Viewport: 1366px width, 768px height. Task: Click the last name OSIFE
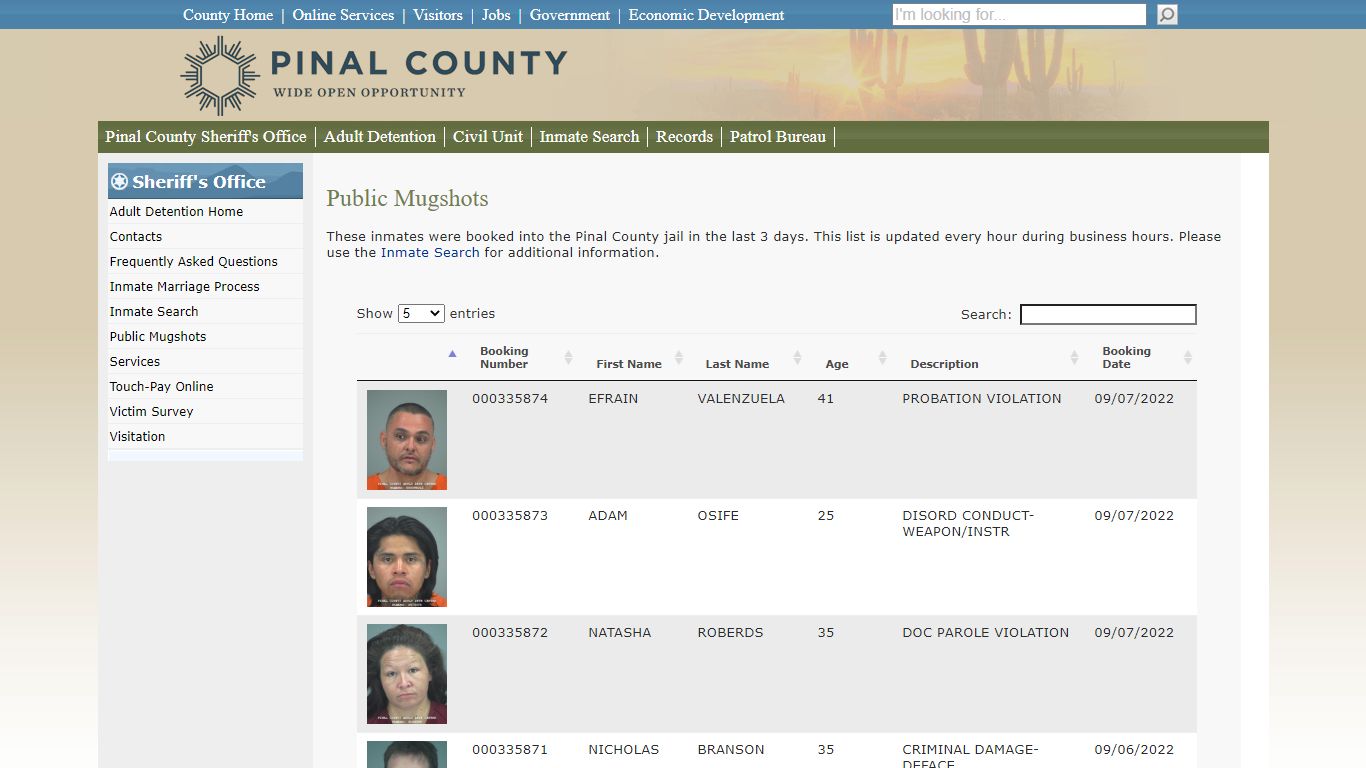(718, 515)
